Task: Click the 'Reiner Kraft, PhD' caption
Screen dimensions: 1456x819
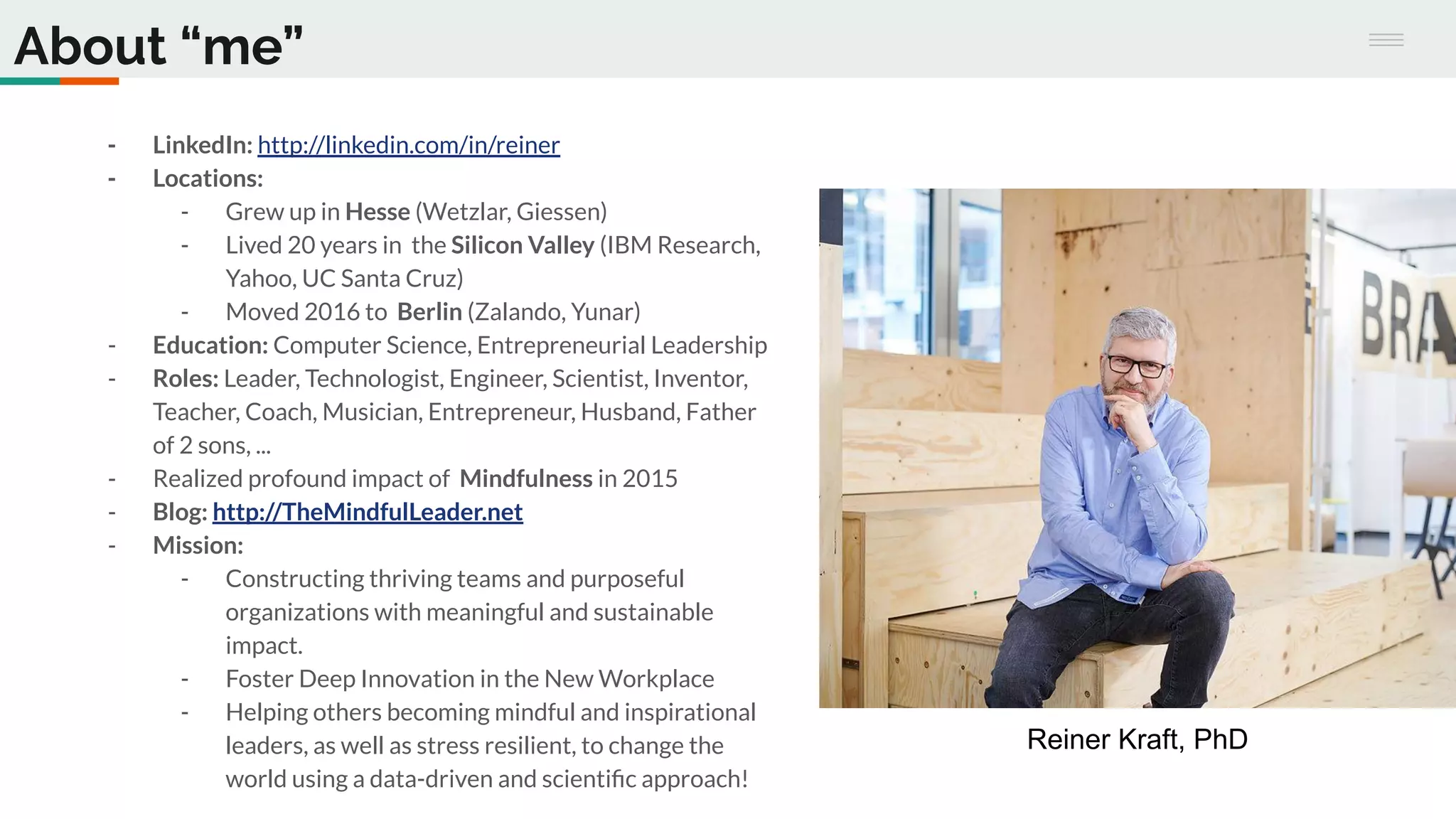Action: (1137, 739)
